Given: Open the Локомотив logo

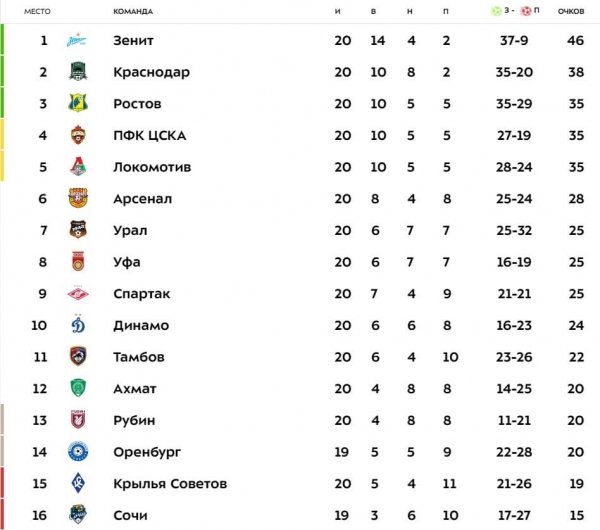Looking at the screenshot, I should pos(78,167).
